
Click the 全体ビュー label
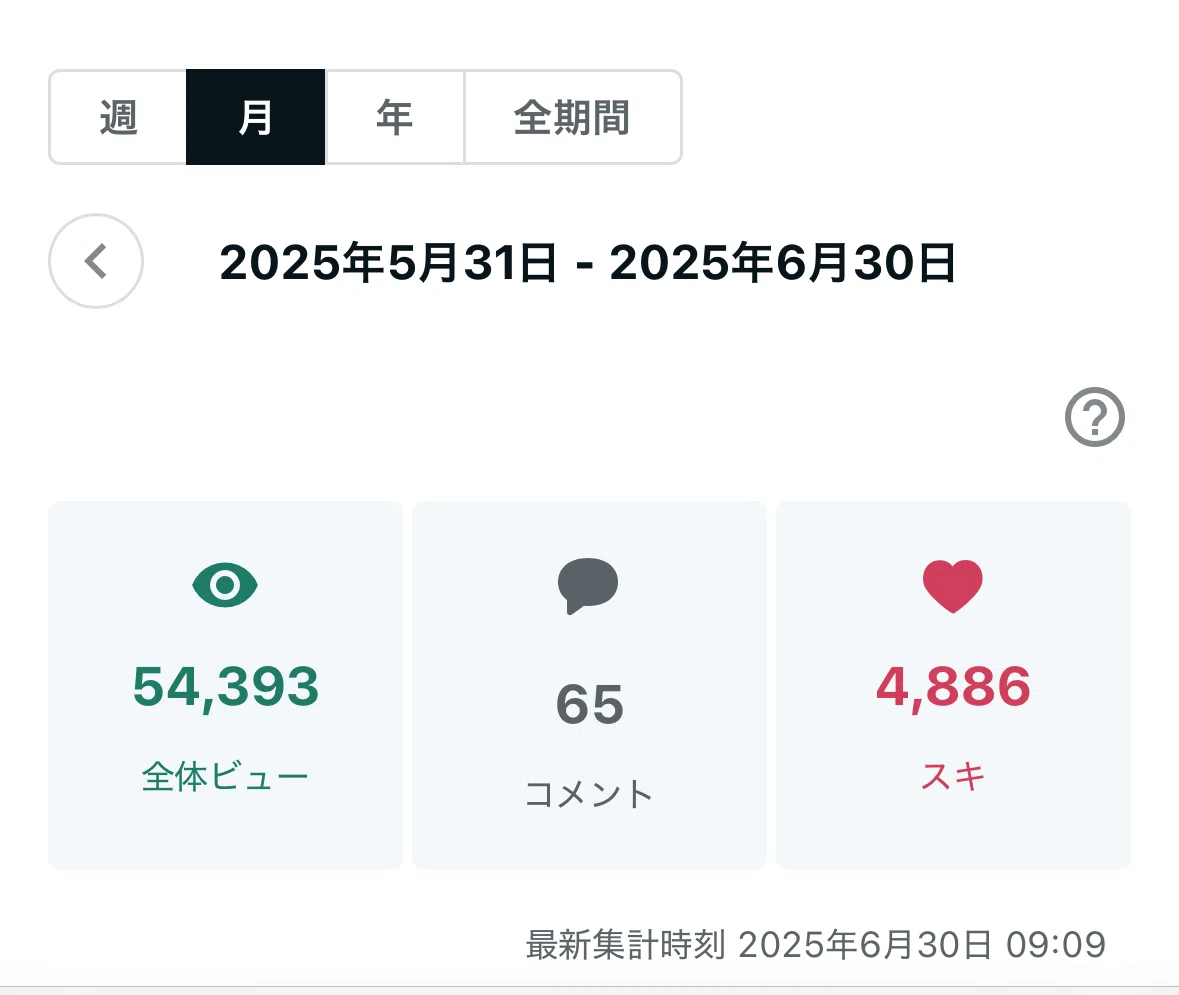tap(225, 776)
